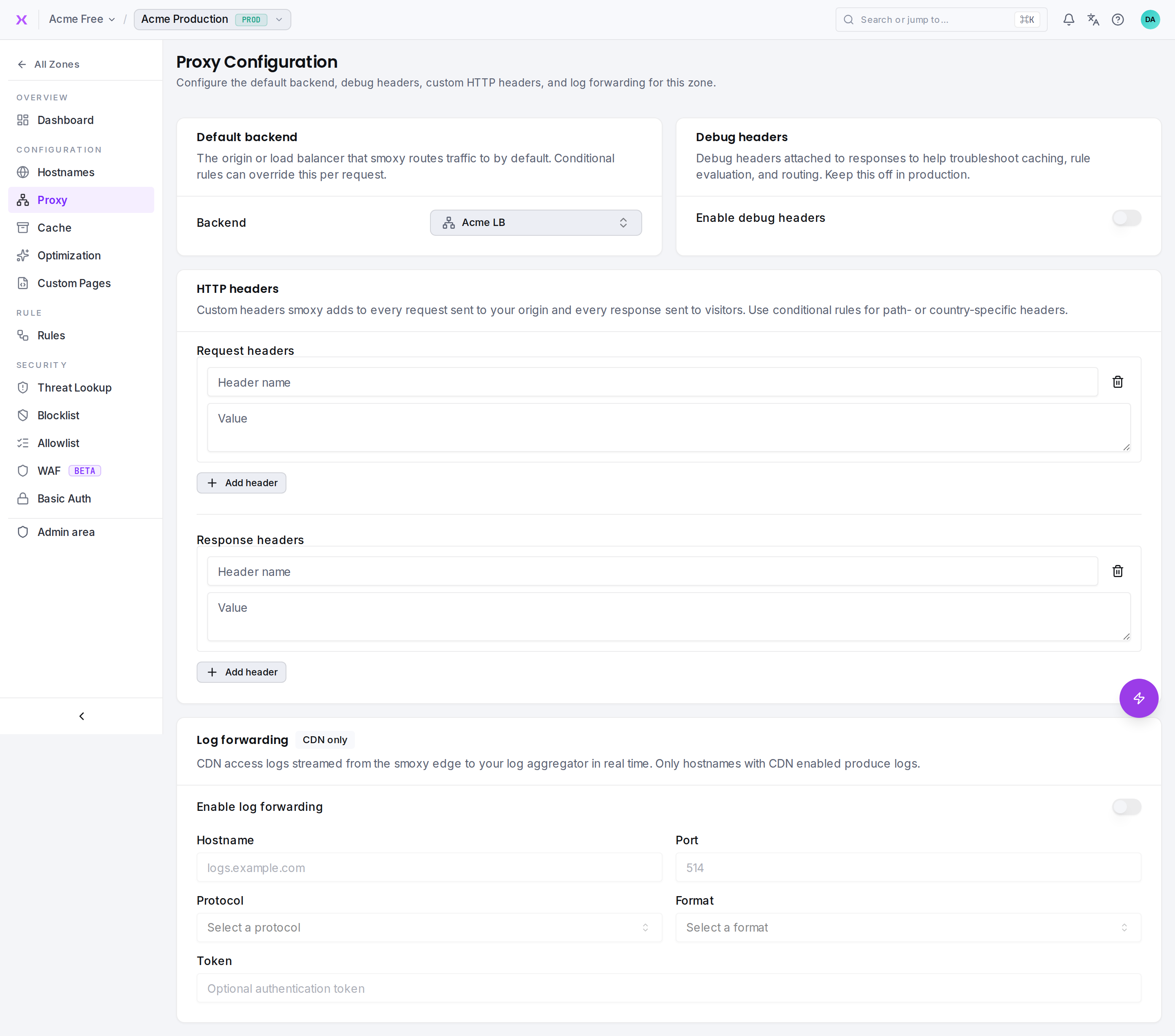
Task: Open the Acme Production zone switcher
Action: [212, 20]
